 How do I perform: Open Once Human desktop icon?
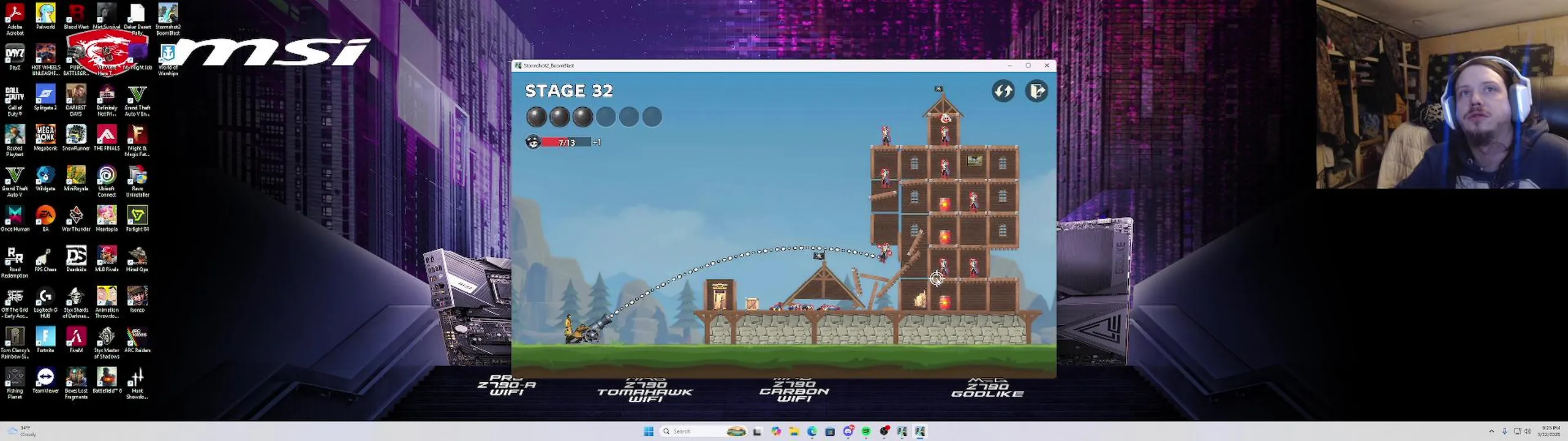(x=15, y=219)
